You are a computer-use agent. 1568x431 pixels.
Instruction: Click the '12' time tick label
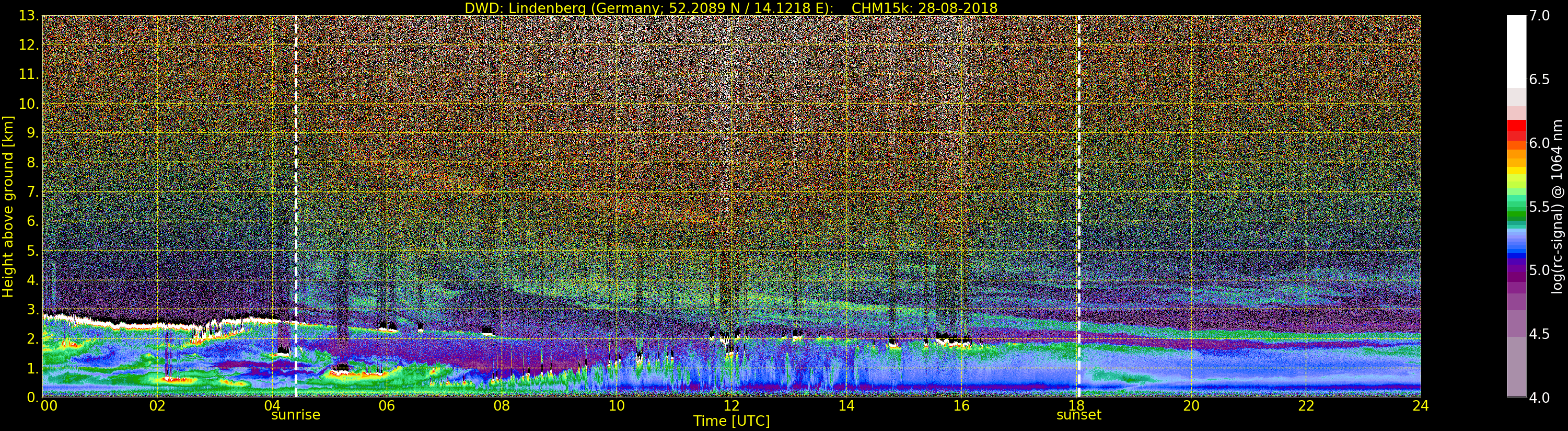tap(731, 406)
